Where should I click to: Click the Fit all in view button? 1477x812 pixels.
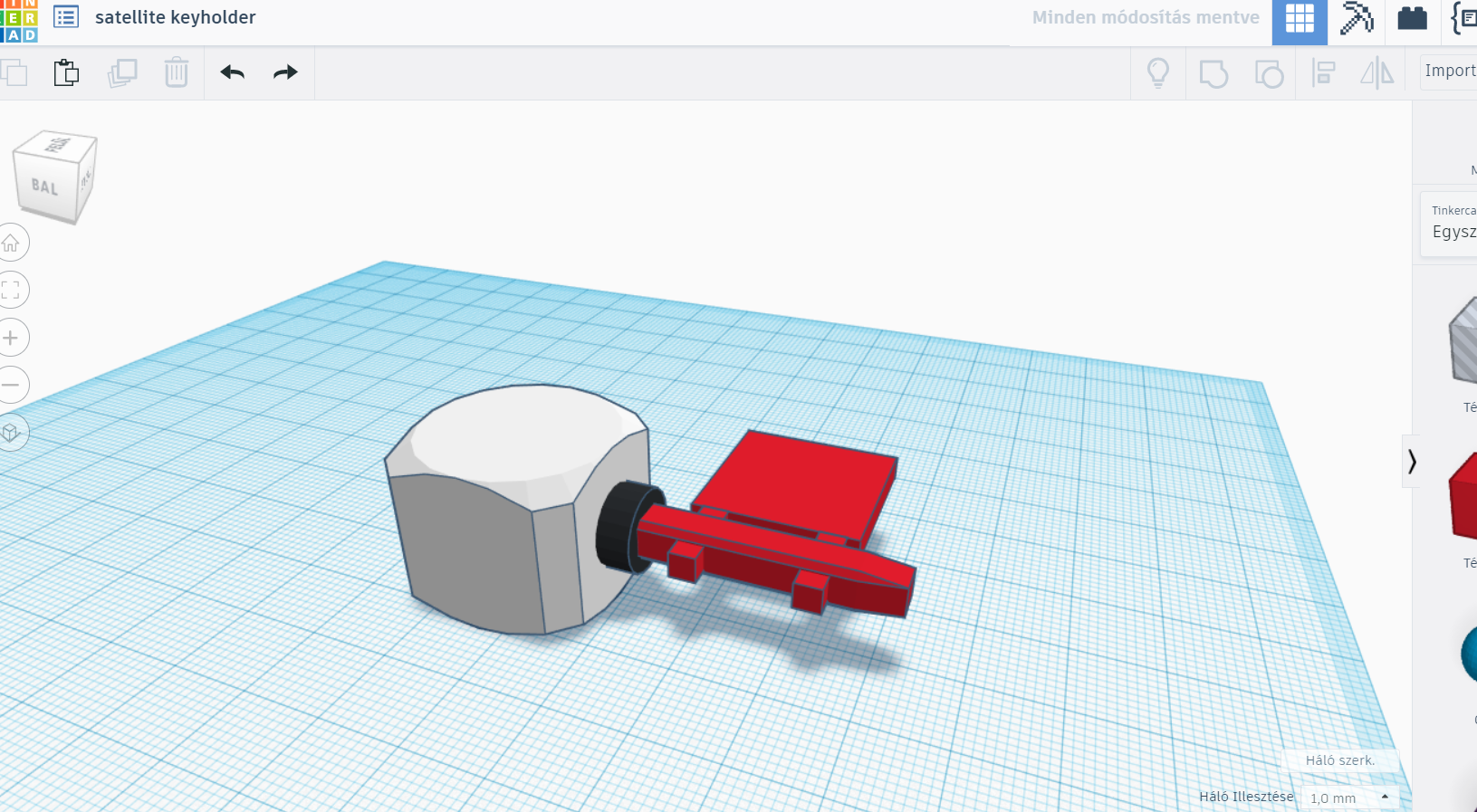[11, 290]
